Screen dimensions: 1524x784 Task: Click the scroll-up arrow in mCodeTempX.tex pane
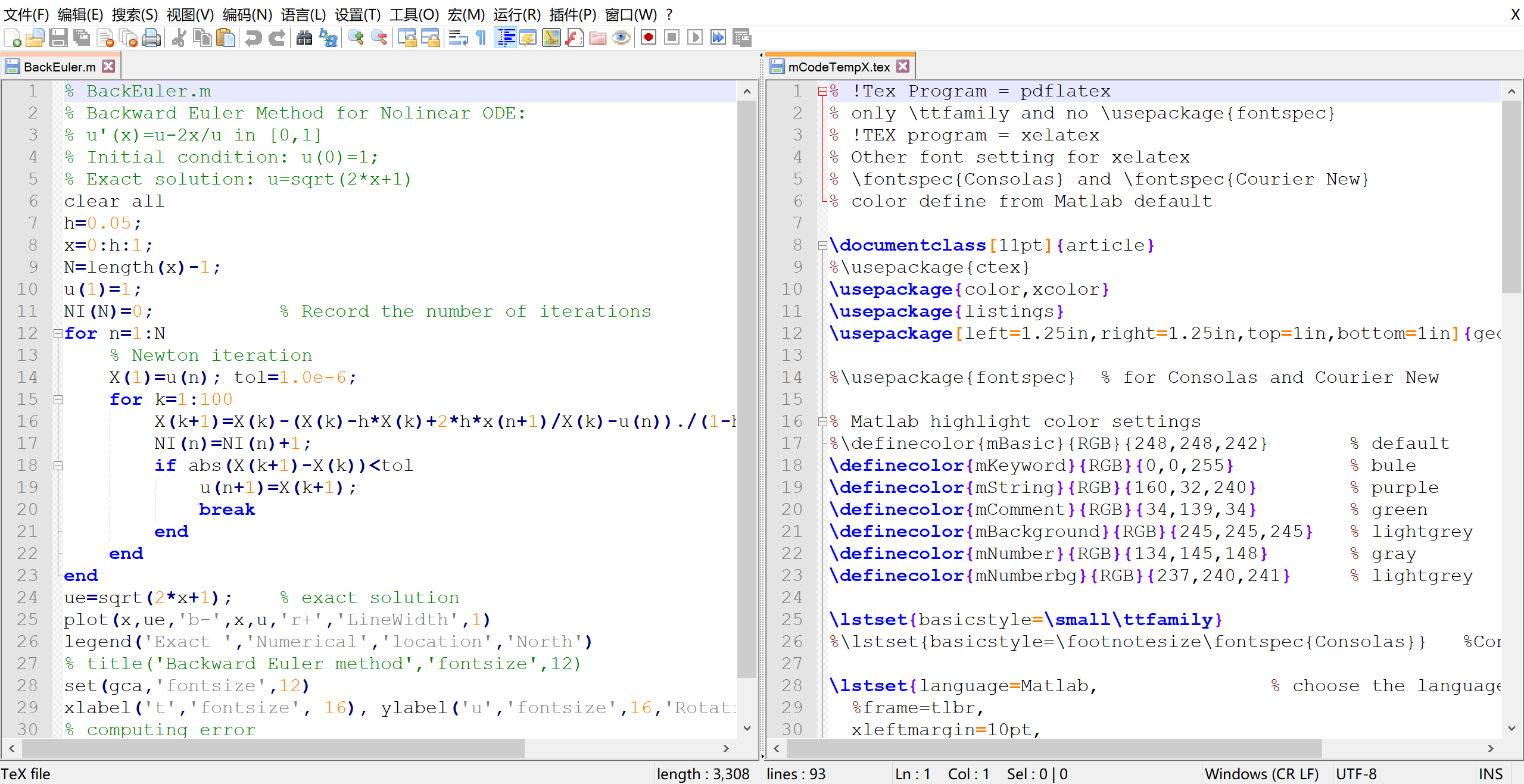1511,92
